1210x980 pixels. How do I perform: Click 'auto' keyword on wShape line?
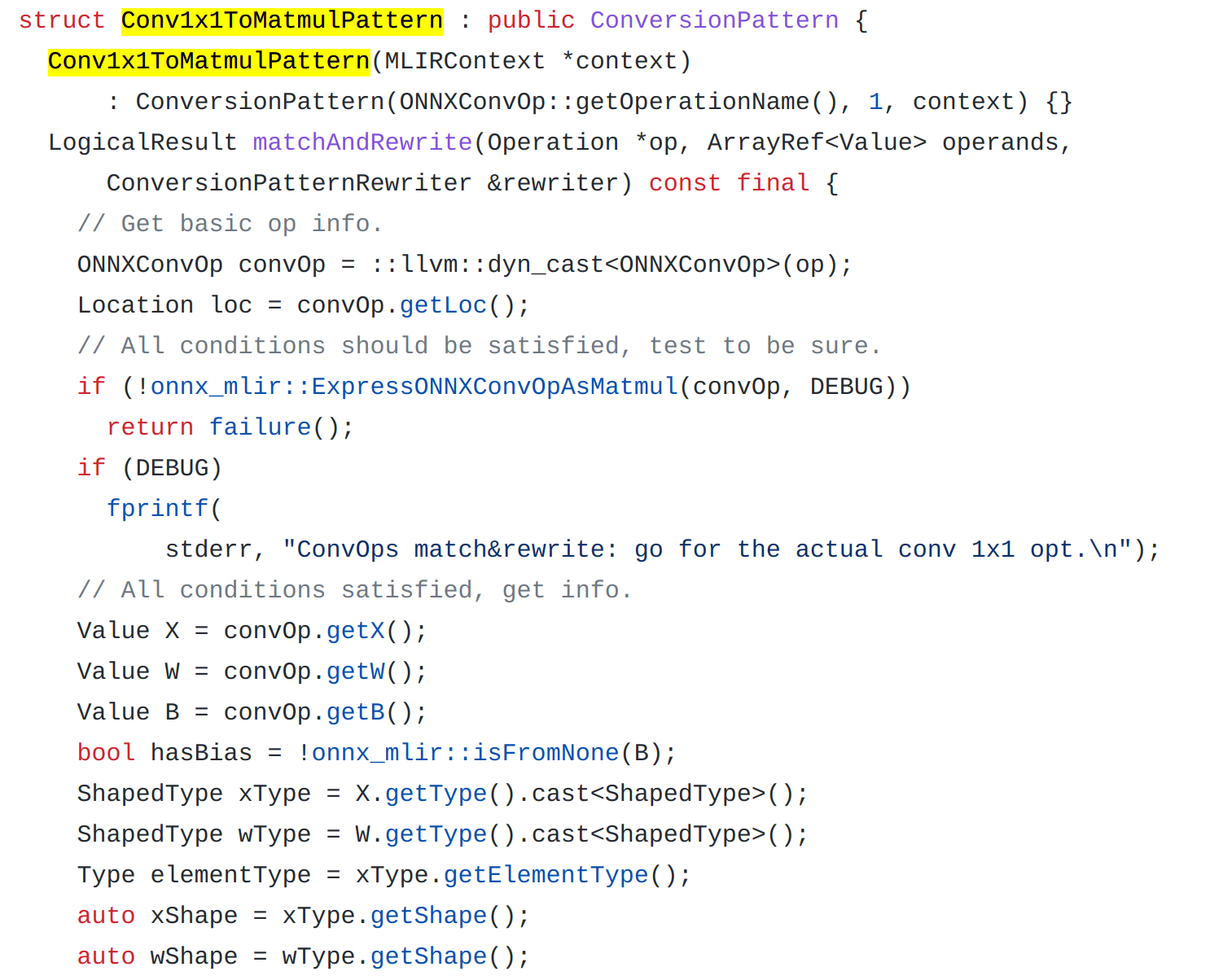[106, 956]
